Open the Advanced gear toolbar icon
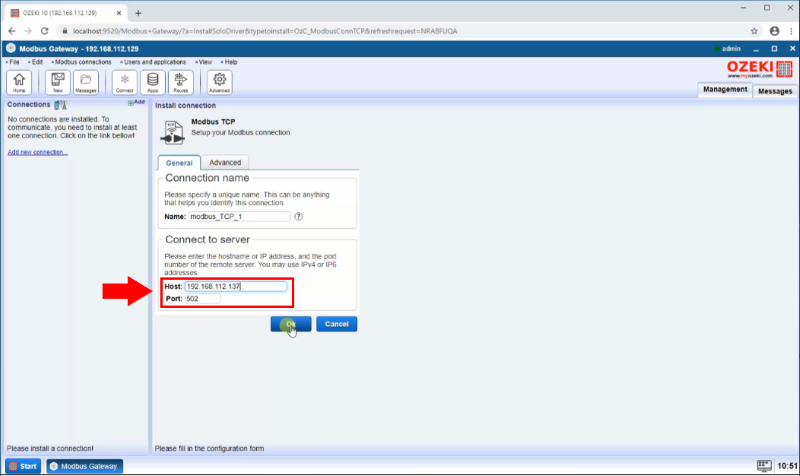 (219, 82)
